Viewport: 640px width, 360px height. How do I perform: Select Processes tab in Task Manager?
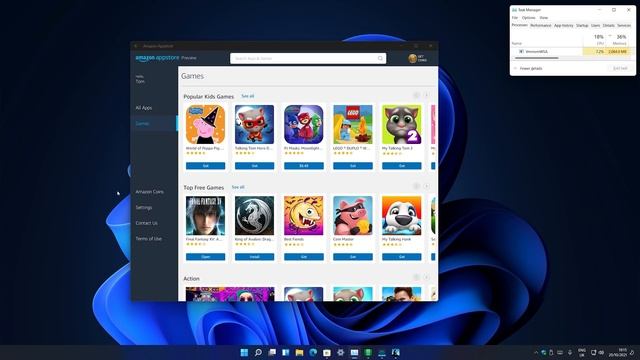tap(520, 25)
